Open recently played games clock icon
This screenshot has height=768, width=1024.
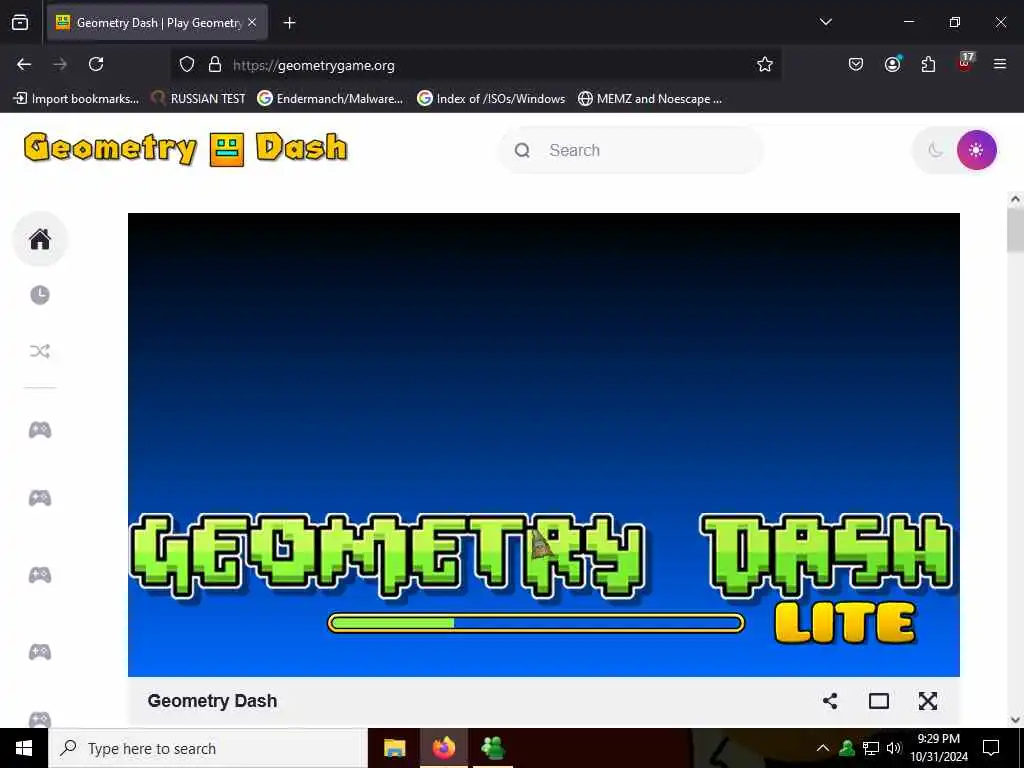point(40,295)
